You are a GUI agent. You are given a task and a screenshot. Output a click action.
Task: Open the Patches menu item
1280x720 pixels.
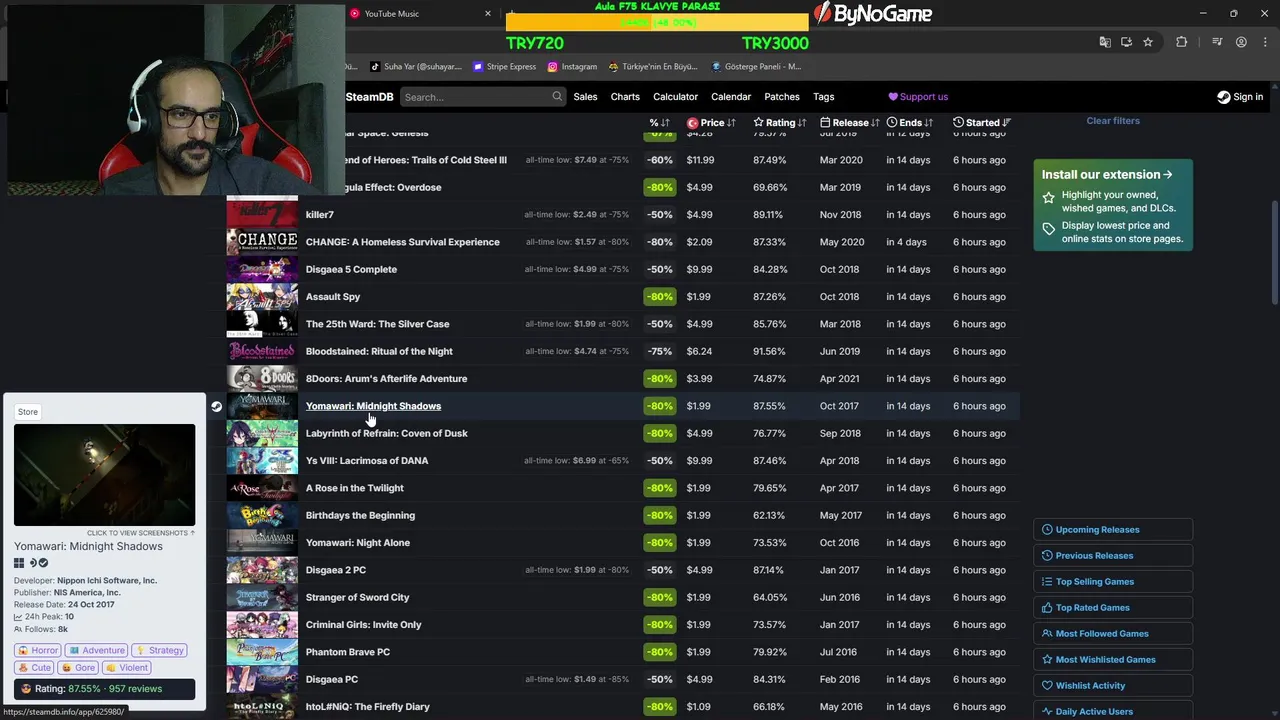782,97
